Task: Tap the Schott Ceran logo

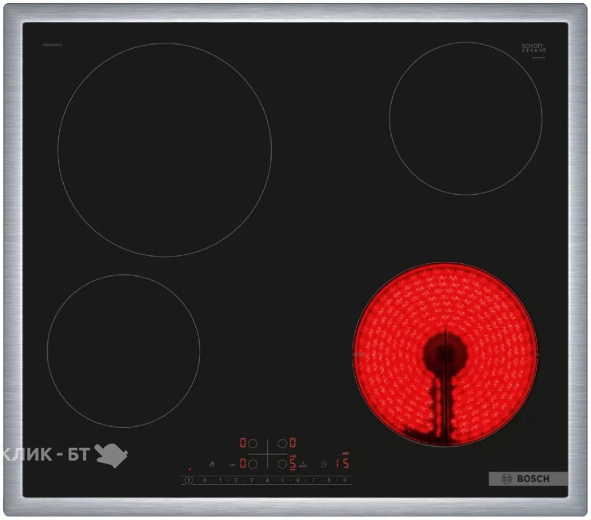Action: pyautogui.click(x=533, y=48)
